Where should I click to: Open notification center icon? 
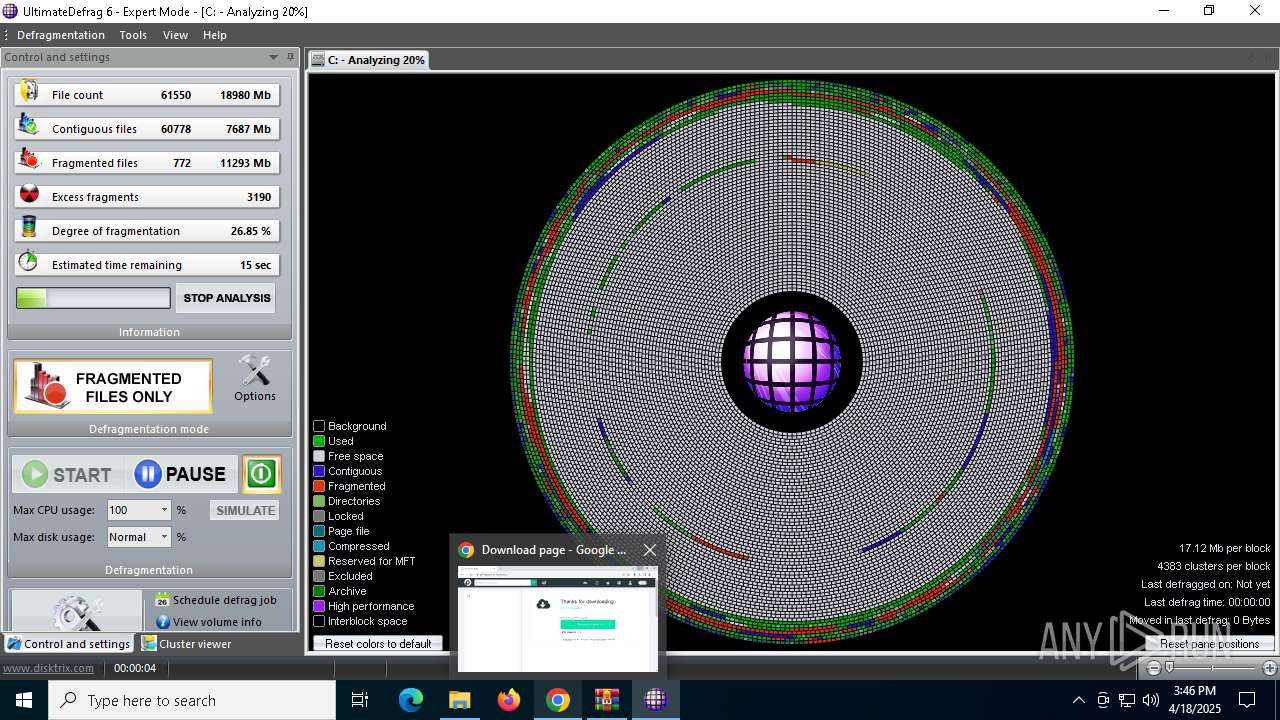coord(1247,700)
